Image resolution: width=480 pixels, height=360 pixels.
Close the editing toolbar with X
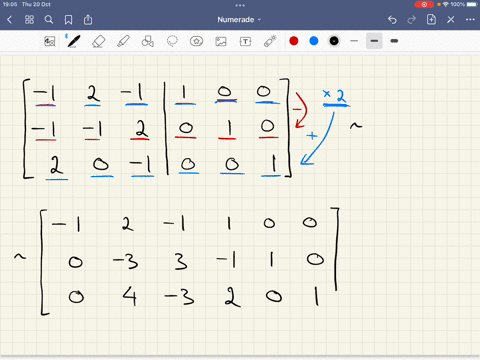pyautogui.click(x=451, y=20)
